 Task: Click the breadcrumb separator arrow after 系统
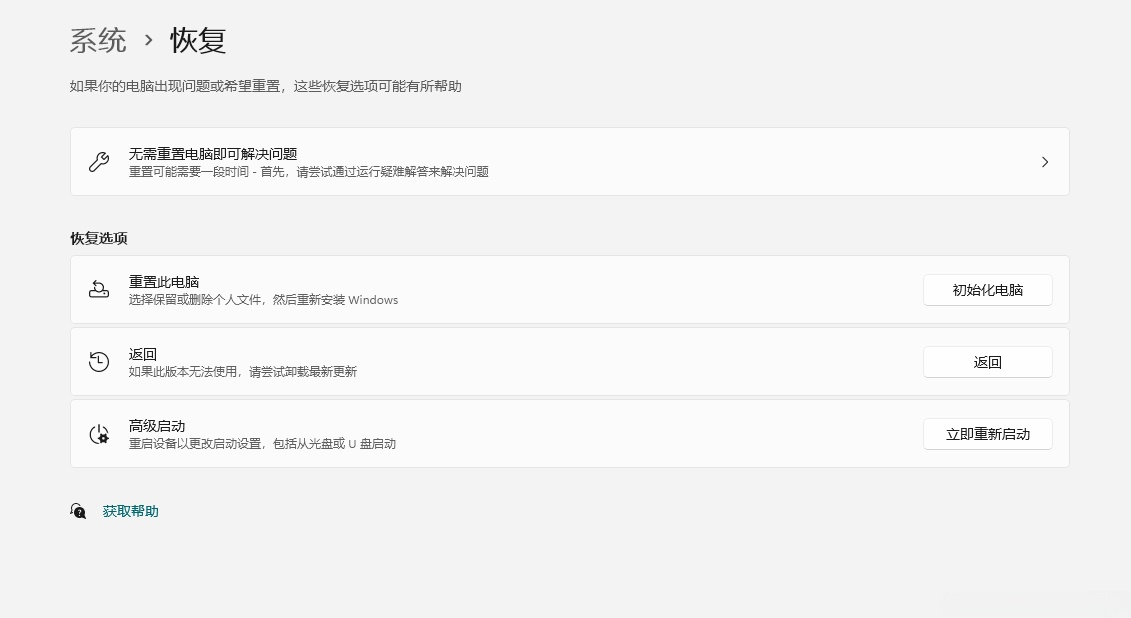click(149, 40)
